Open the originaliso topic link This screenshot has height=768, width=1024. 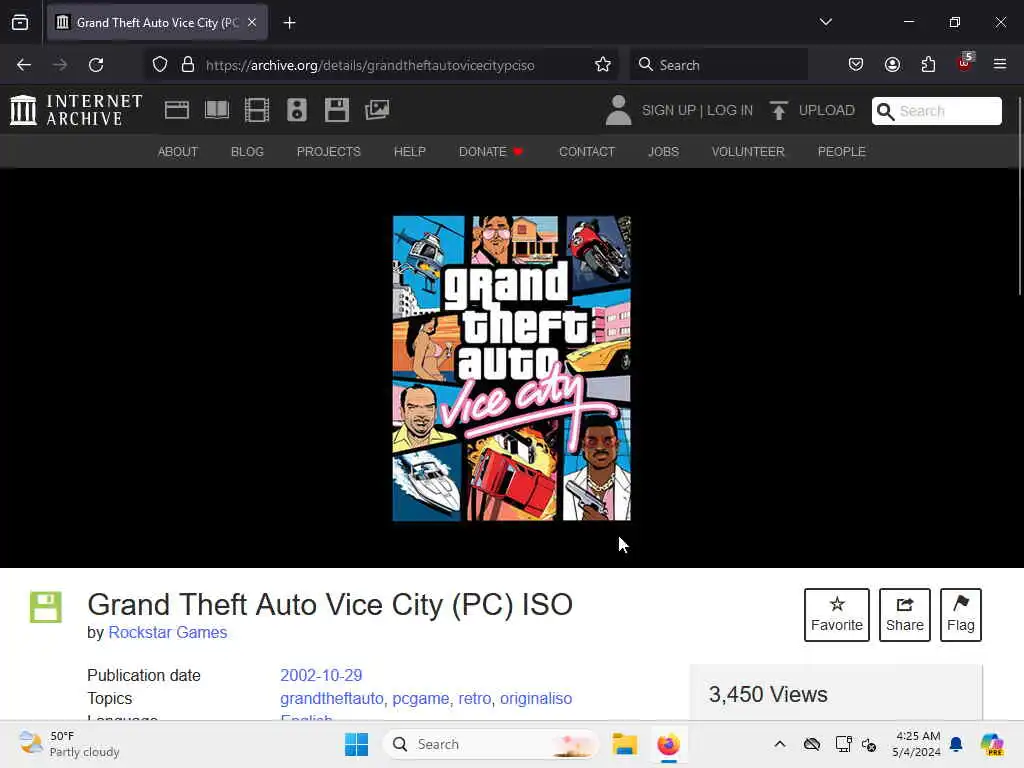(x=536, y=698)
